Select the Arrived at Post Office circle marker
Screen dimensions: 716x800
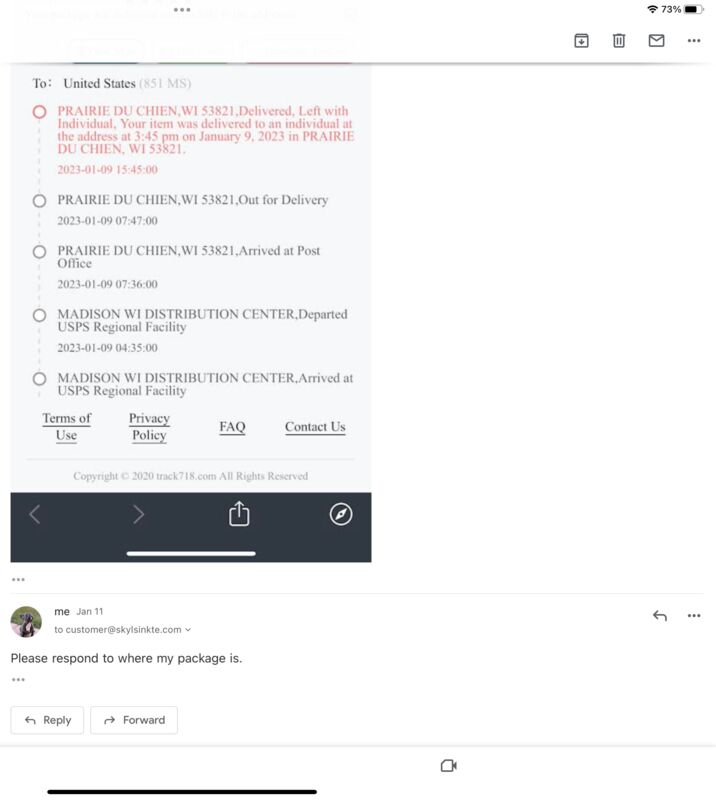[x=39, y=252]
